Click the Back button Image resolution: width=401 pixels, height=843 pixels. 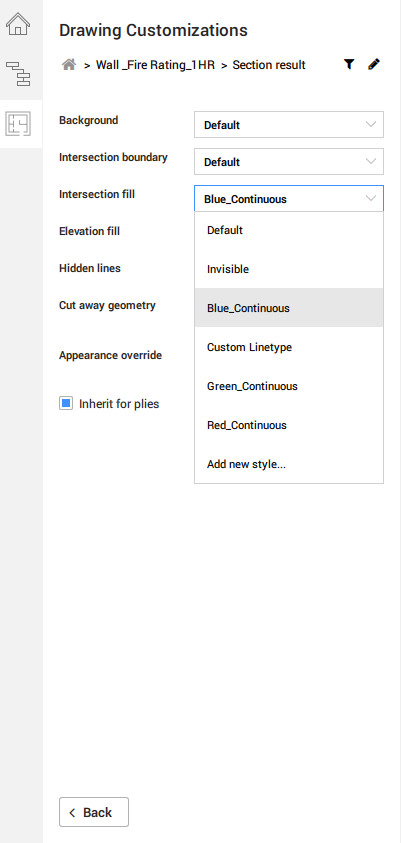(x=94, y=812)
